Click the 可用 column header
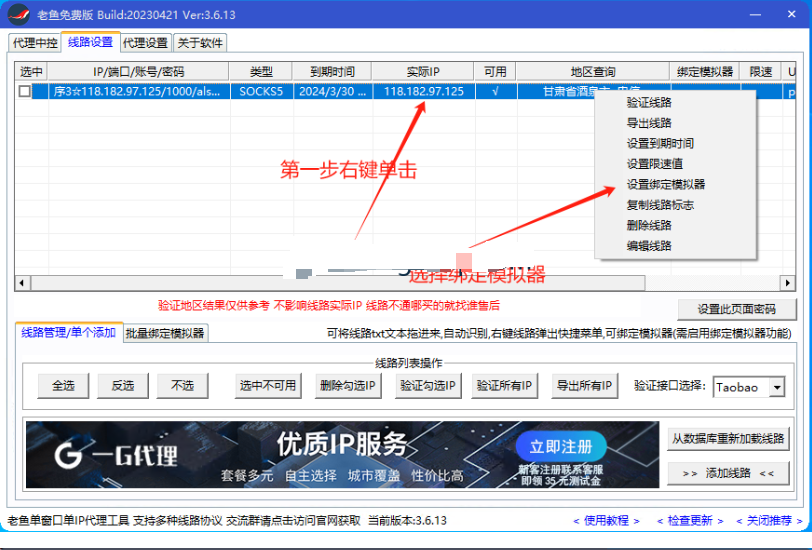Image resolution: width=812 pixels, height=550 pixels. [495, 71]
